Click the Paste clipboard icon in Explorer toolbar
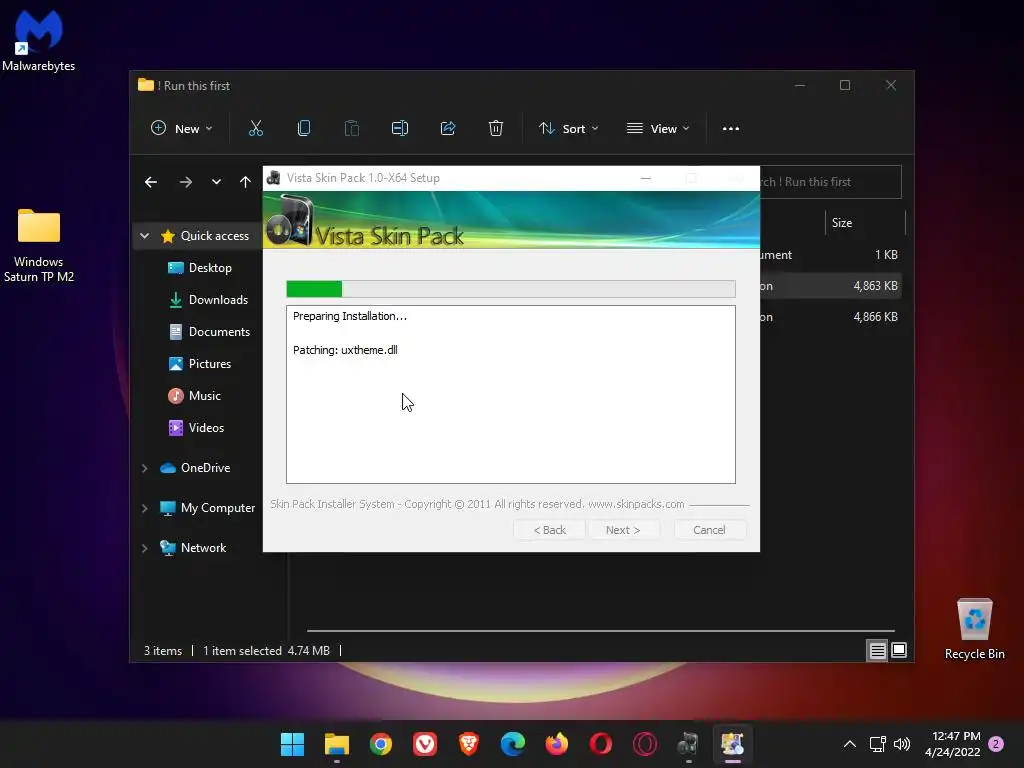1024x768 pixels. click(x=351, y=128)
